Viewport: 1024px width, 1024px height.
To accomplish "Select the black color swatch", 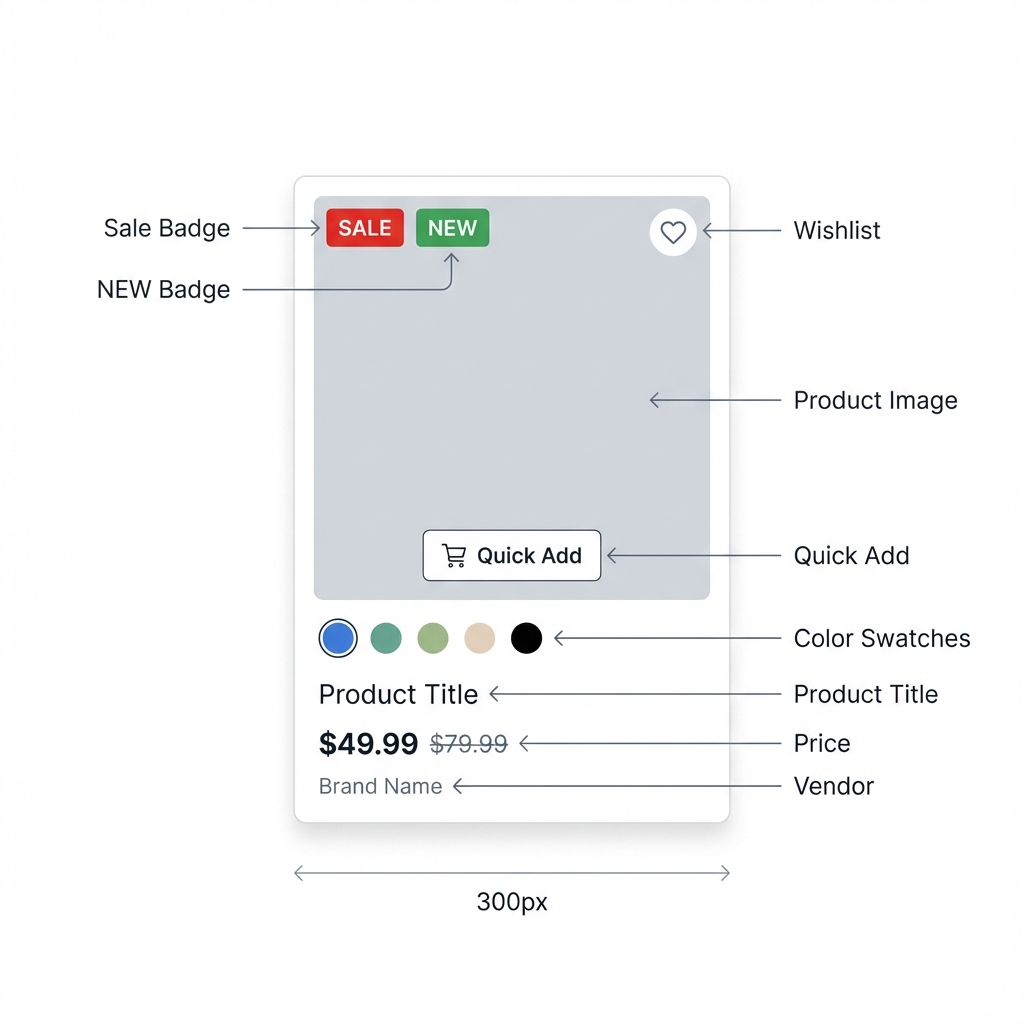I will (x=526, y=638).
